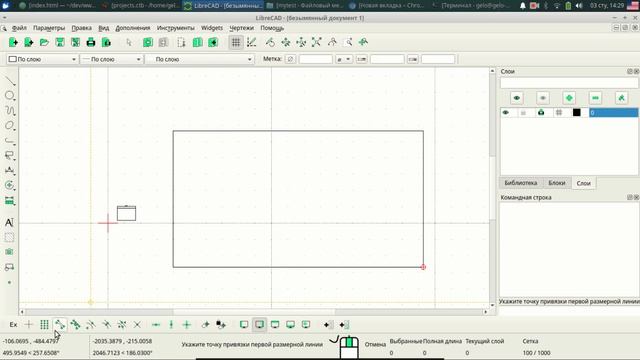Switch to the Слои tab
Viewport: 640px width, 360px height.
583,183
